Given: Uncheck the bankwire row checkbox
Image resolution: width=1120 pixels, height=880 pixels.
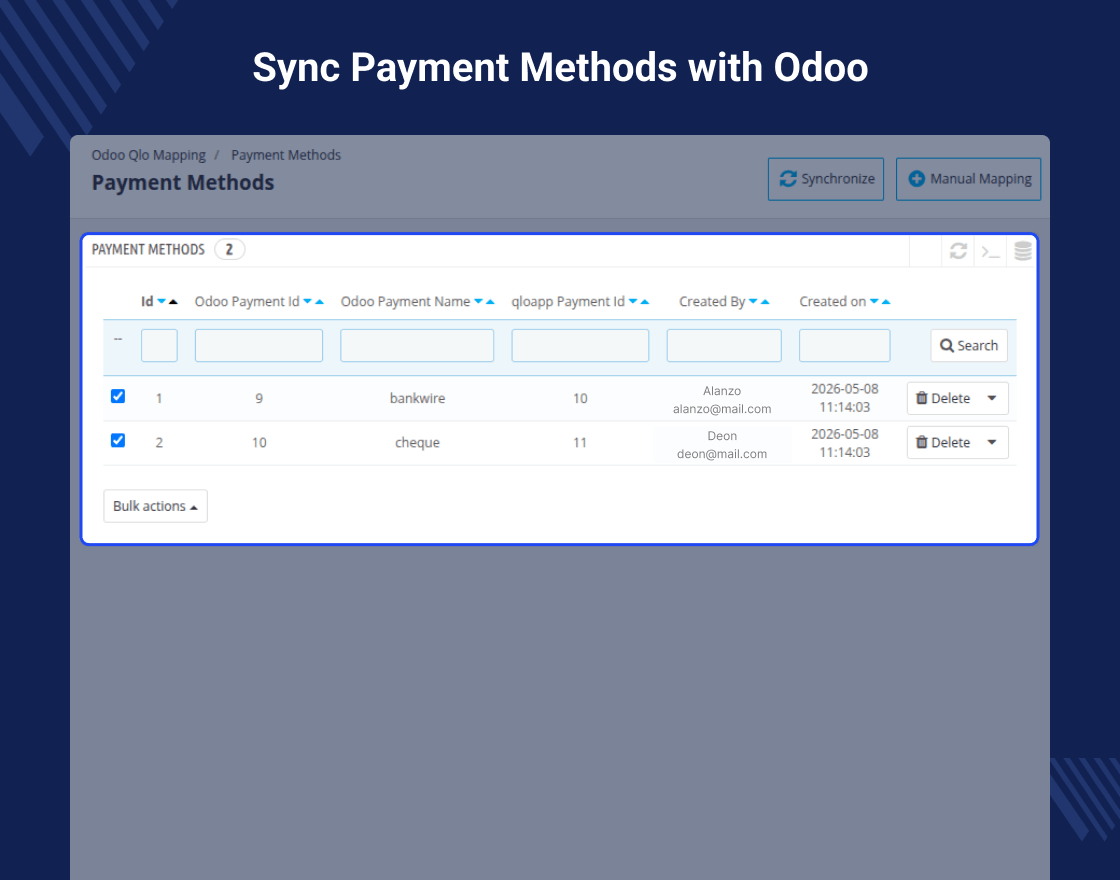Looking at the screenshot, I should pyautogui.click(x=118, y=396).
